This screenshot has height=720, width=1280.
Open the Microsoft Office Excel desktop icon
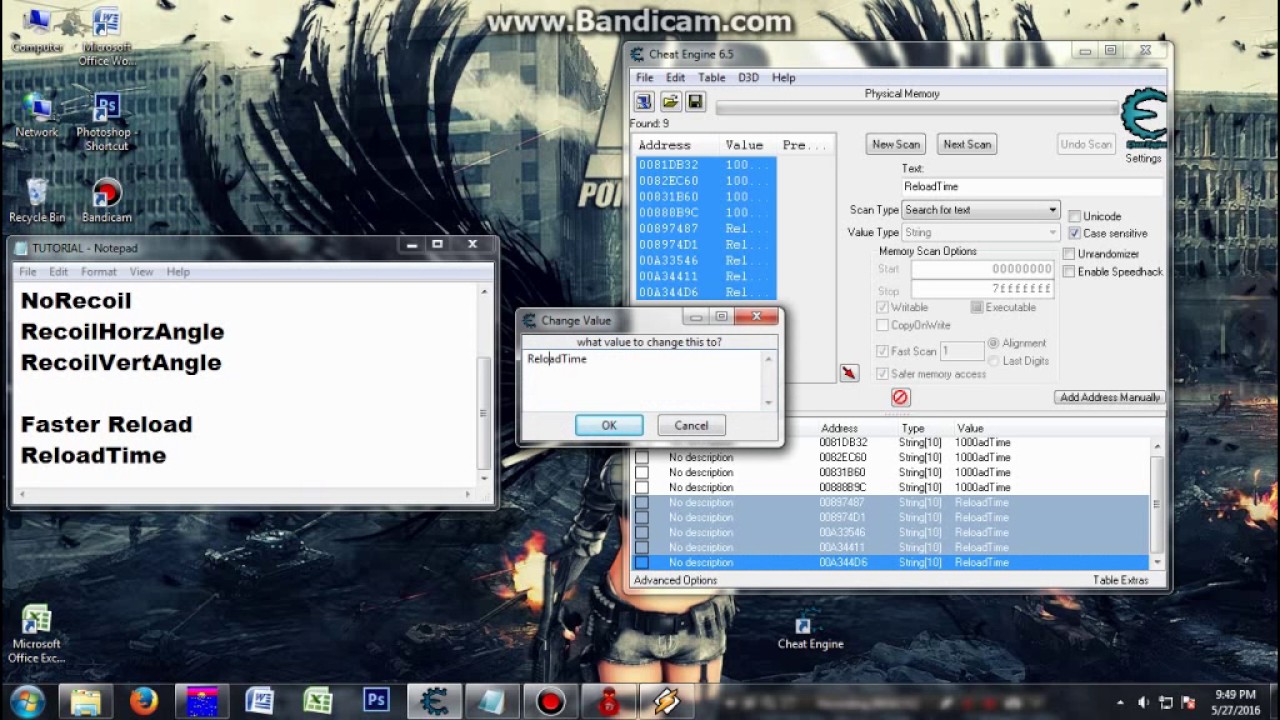point(37,634)
